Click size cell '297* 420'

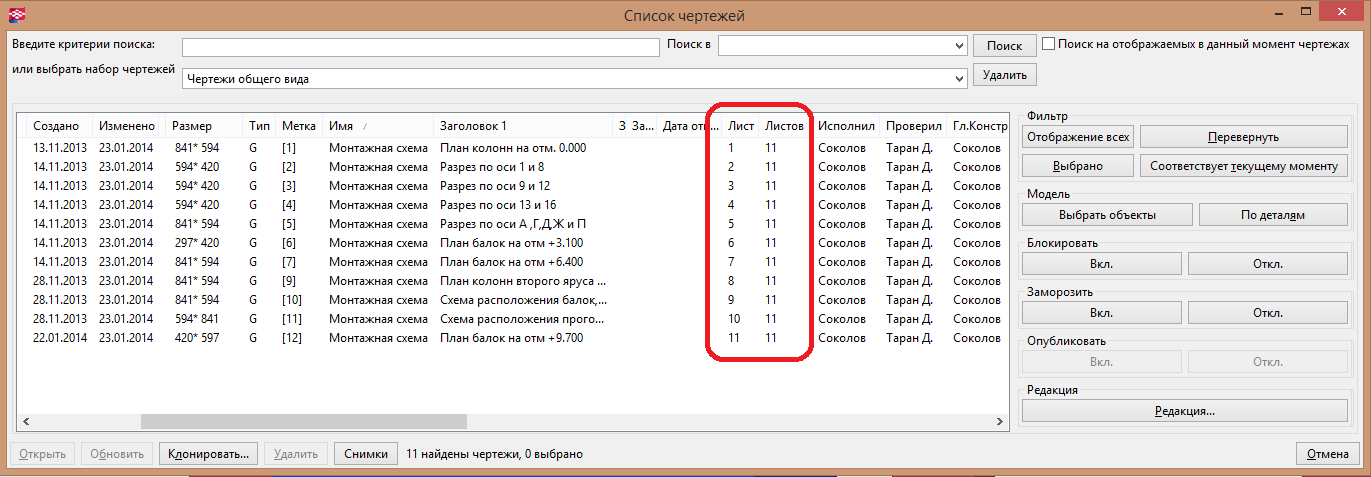pyautogui.click(x=196, y=243)
